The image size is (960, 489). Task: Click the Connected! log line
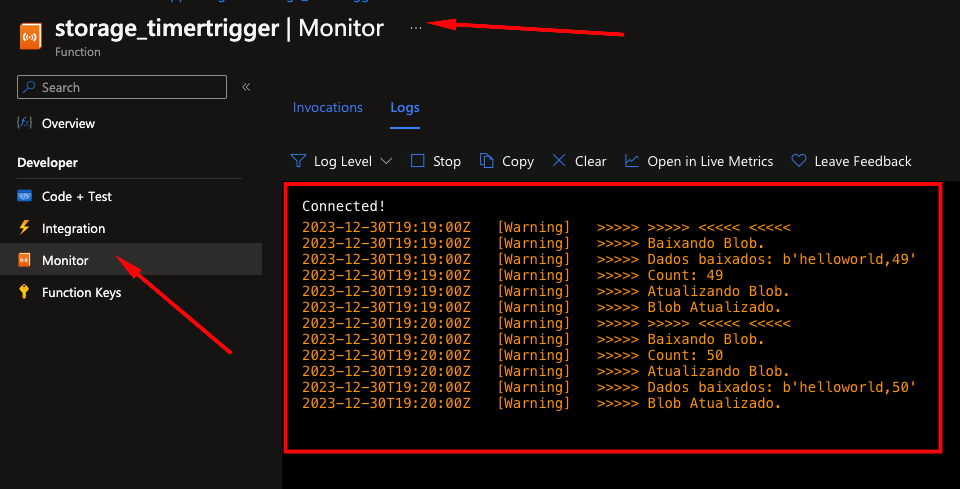coord(344,206)
